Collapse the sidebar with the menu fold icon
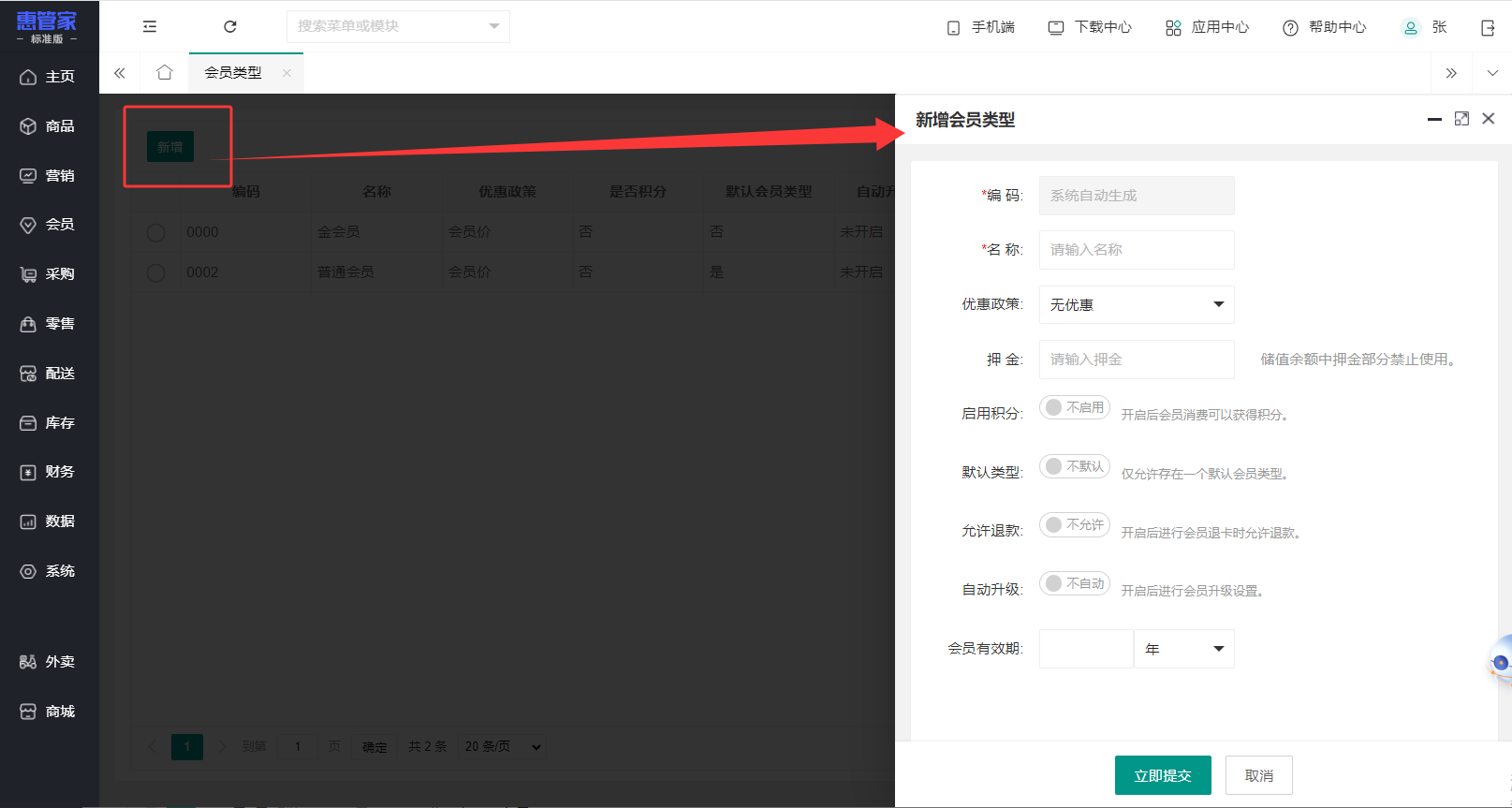This screenshot has width=1512, height=808. [x=150, y=27]
